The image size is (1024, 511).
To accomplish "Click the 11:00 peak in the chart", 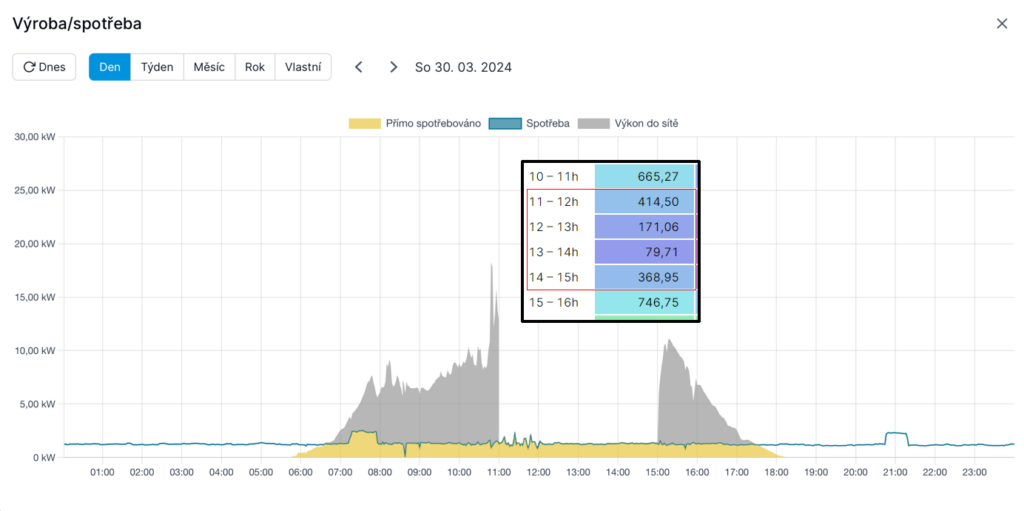I will coord(491,268).
